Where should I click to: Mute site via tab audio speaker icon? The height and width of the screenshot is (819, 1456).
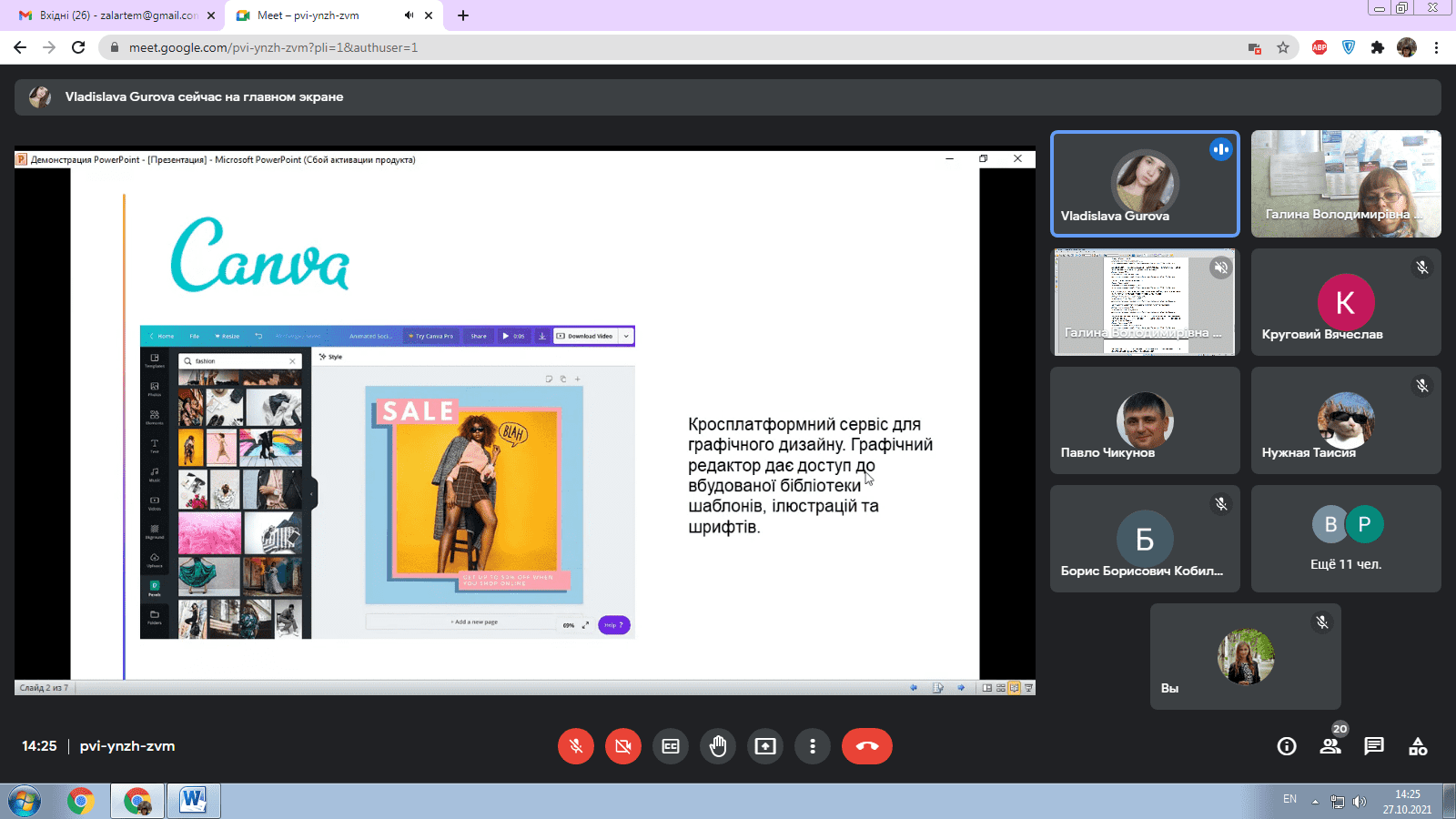[x=409, y=15]
